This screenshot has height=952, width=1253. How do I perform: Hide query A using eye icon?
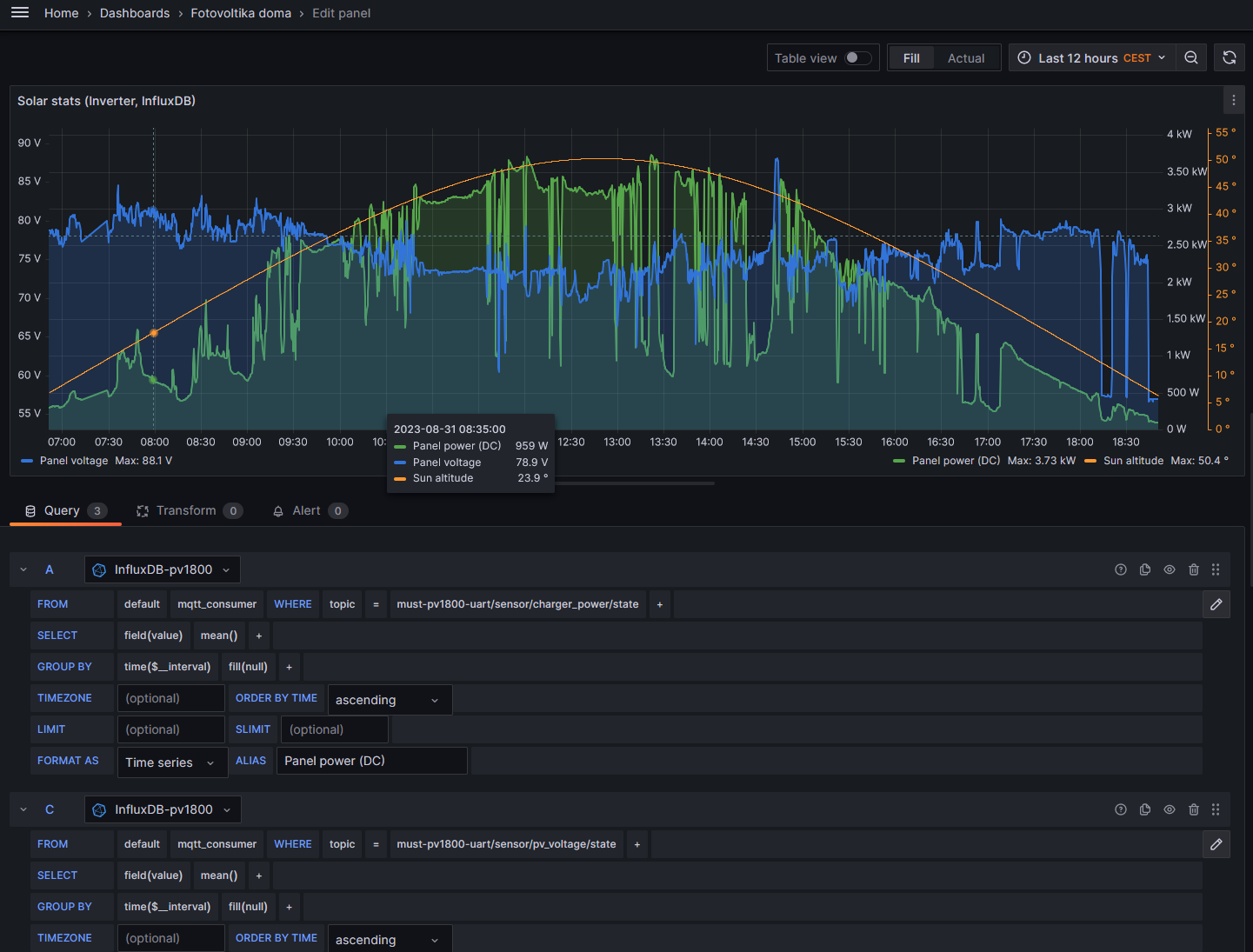click(1170, 570)
